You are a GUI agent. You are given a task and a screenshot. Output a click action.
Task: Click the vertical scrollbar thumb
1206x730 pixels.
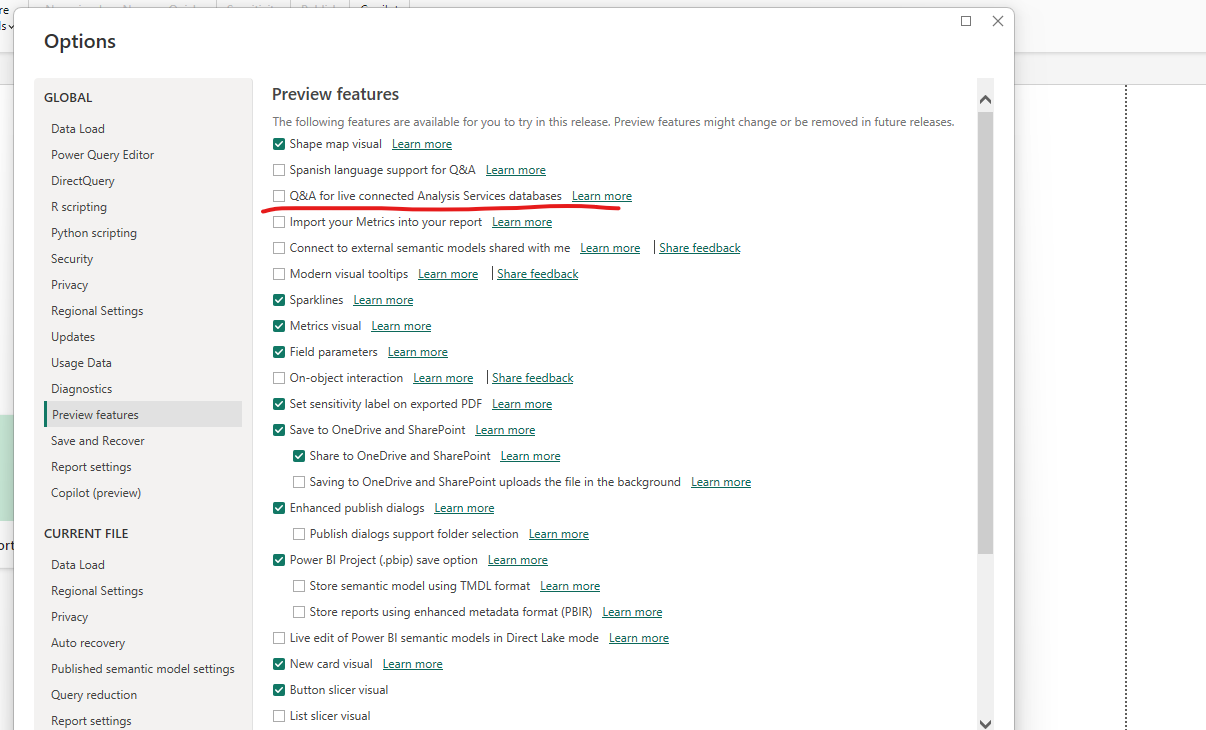pos(985,333)
